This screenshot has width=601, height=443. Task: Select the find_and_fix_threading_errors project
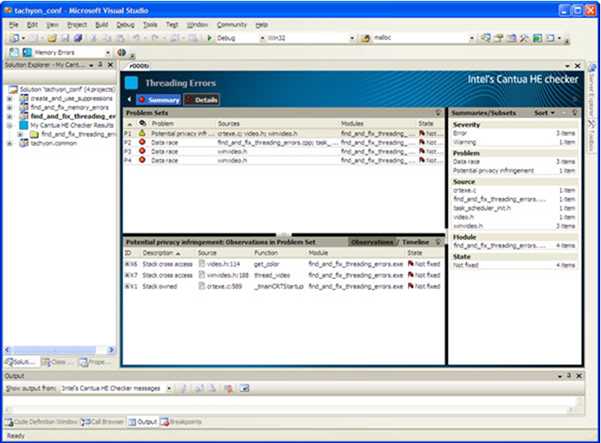pyautogui.click(x=72, y=116)
